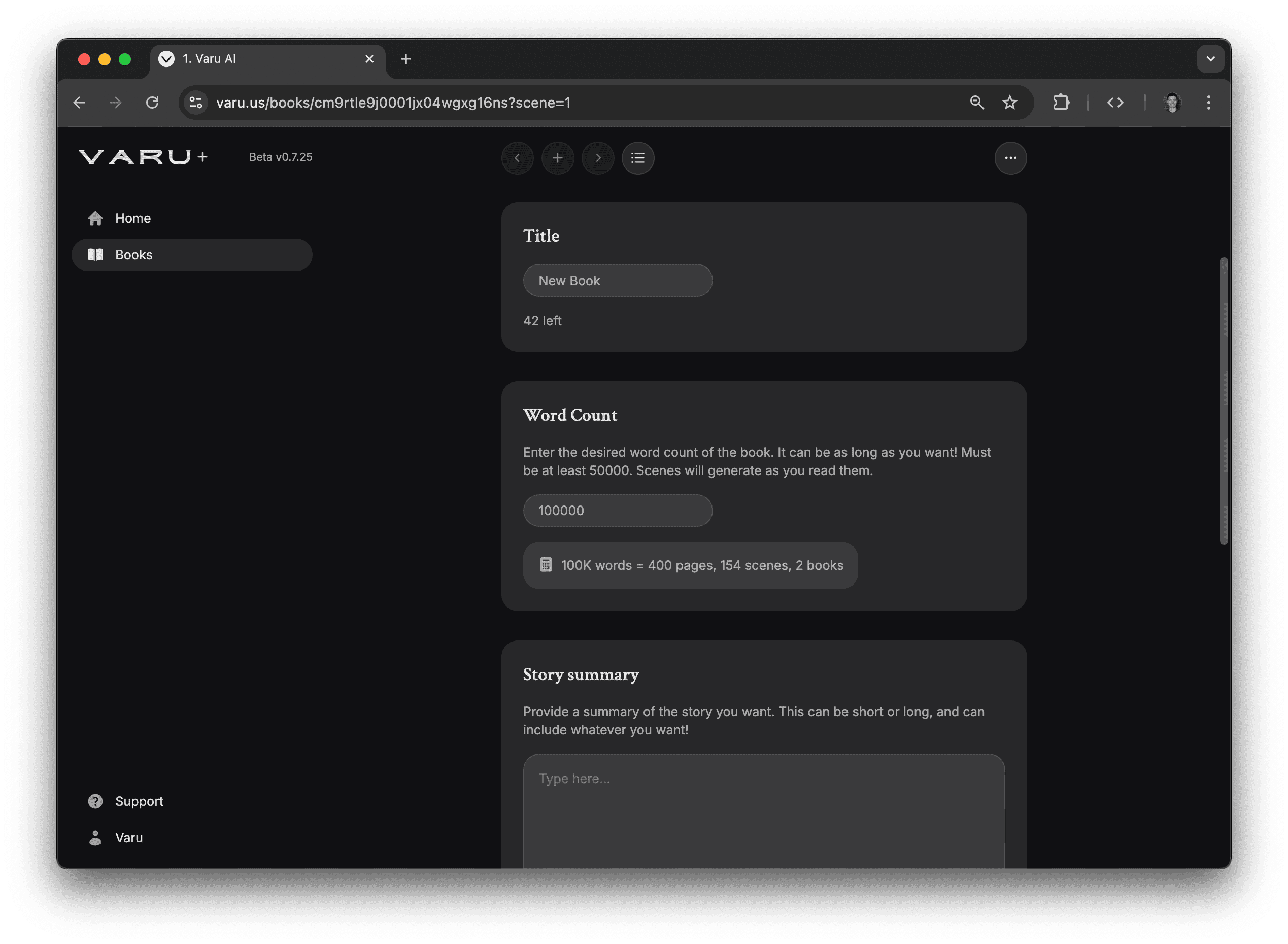The width and height of the screenshot is (1288, 944).
Task: Open the Books sidebar icon
Action: (95, 255)
